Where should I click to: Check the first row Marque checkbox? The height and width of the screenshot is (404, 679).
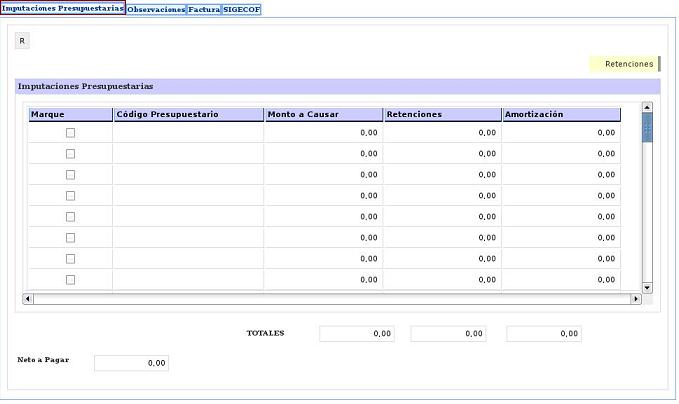[70, 132]
